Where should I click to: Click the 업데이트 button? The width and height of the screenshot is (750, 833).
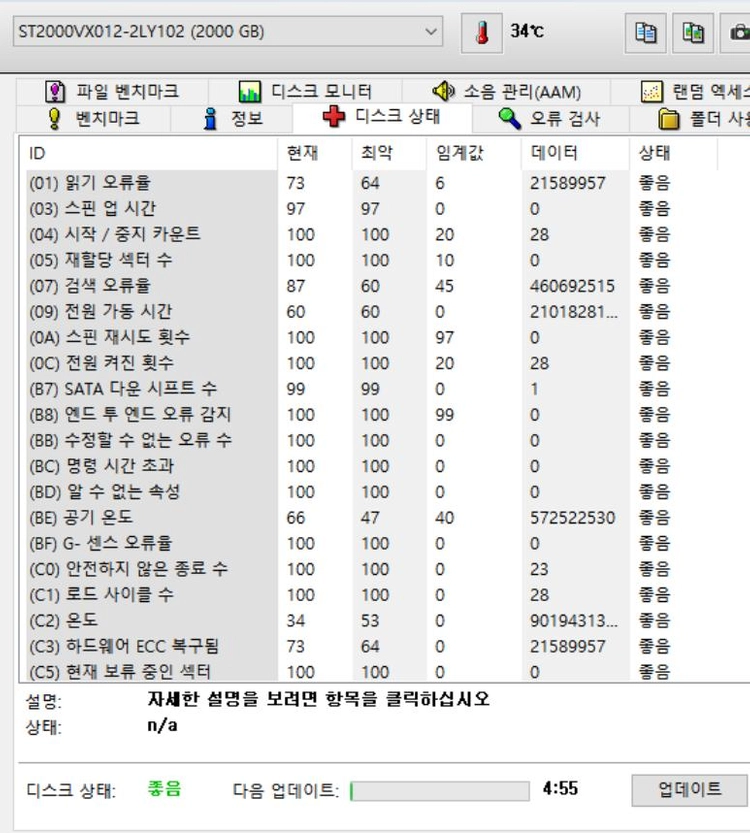click(x=689, y=789)
